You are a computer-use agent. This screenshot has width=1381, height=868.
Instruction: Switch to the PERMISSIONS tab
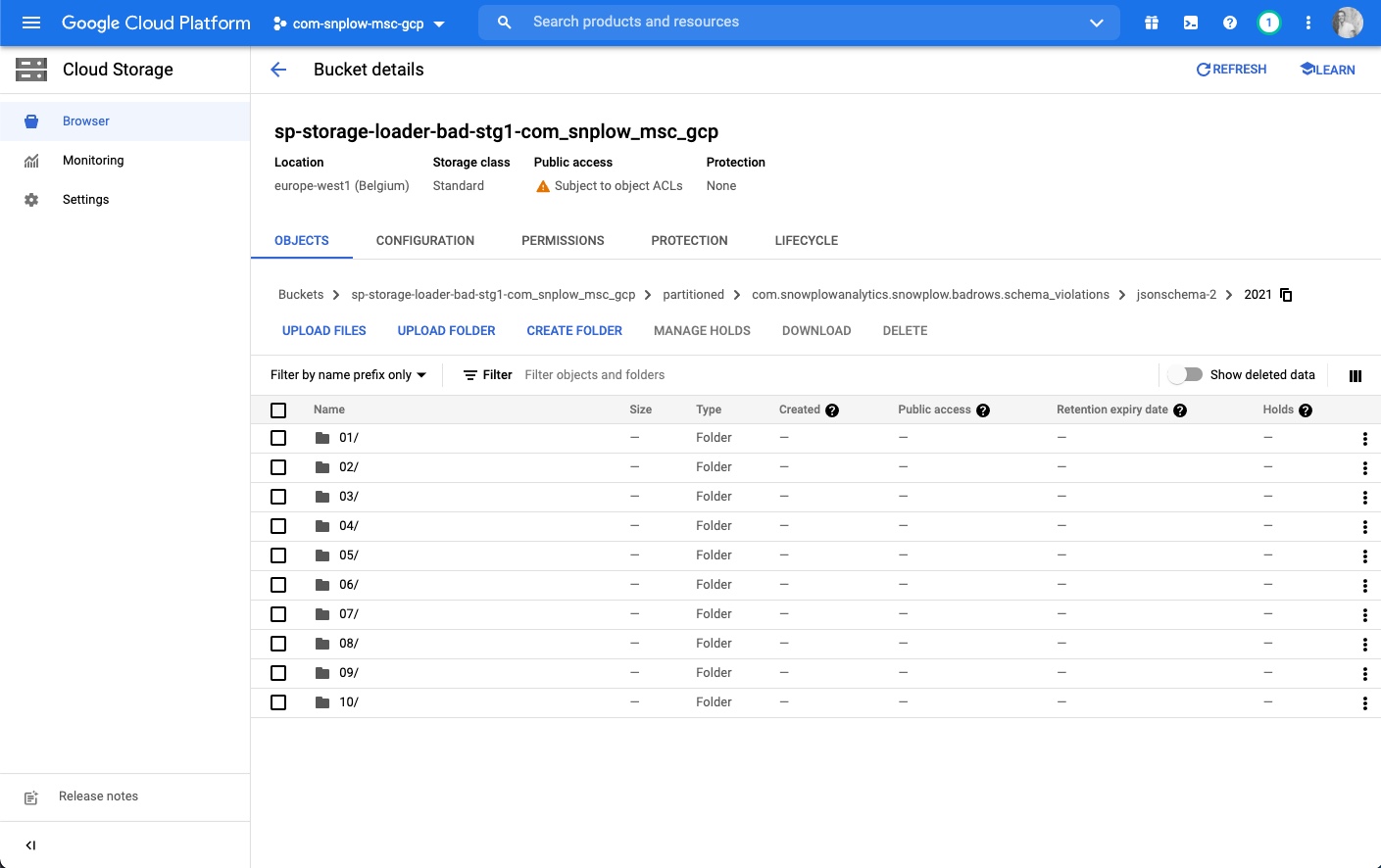(x=563, y=241)
